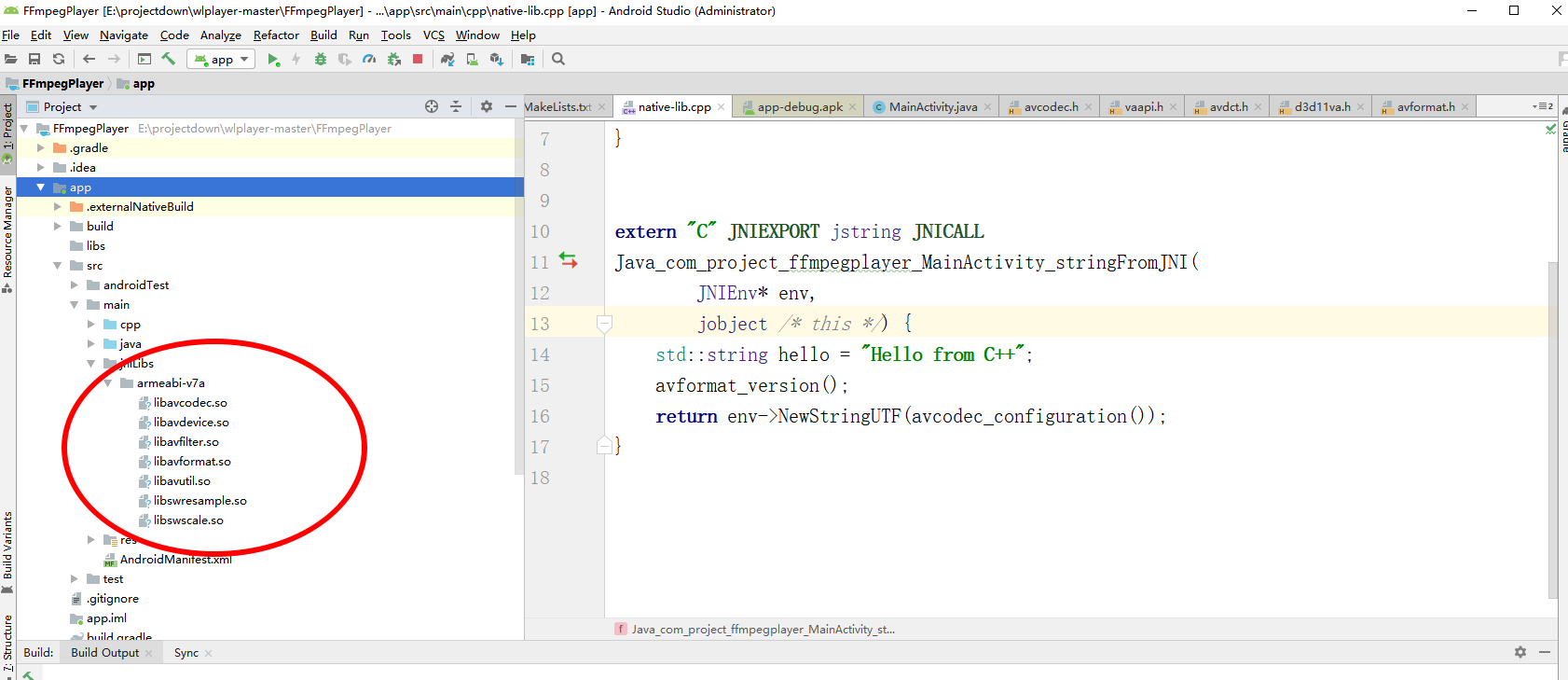Run the app with the green play icon

[x=273, y=60]
